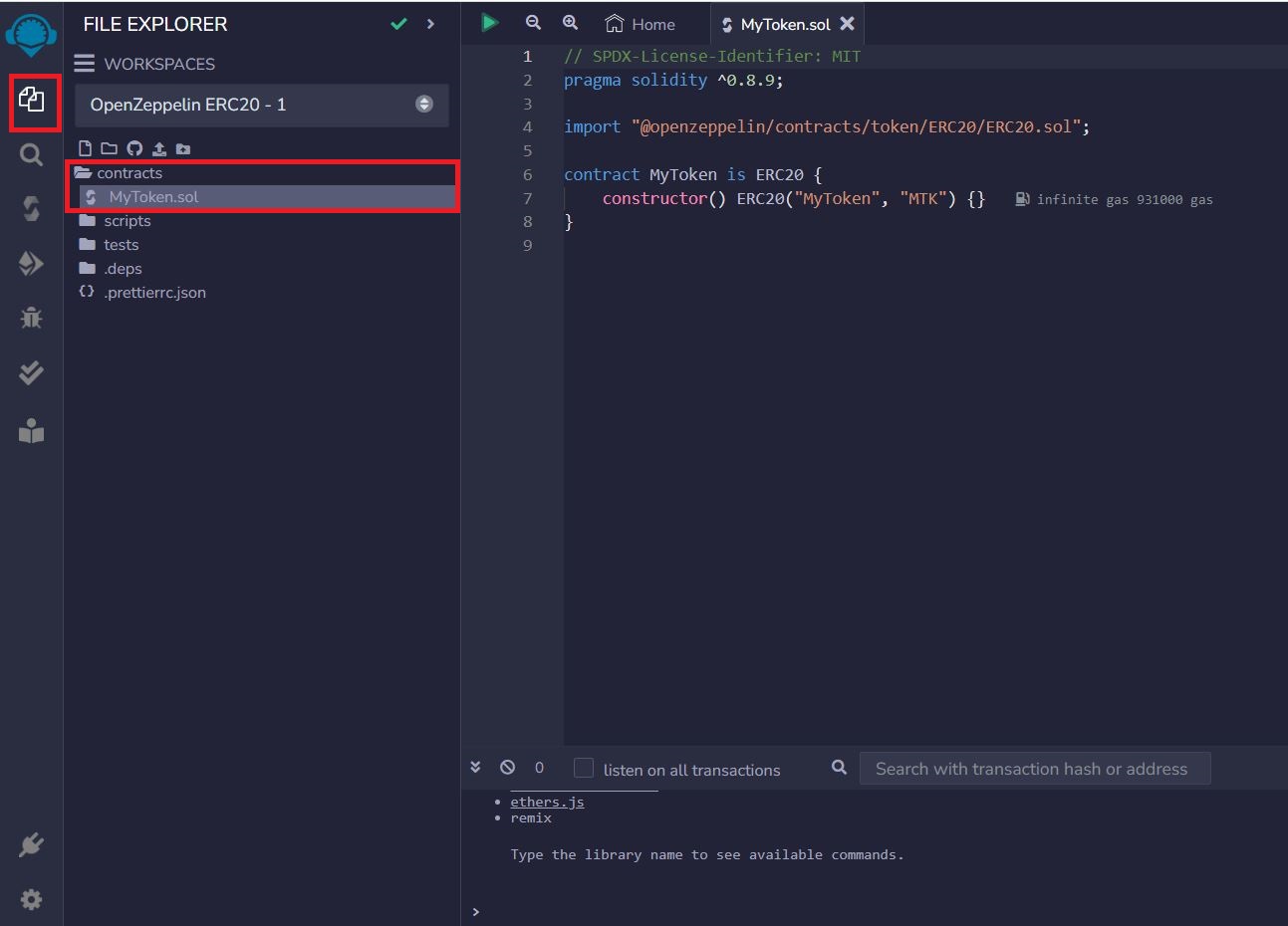Viewport: 1288px width, 926px height.
Task: Click the ethers.js link in terminal
Action: tap(547, 802)
